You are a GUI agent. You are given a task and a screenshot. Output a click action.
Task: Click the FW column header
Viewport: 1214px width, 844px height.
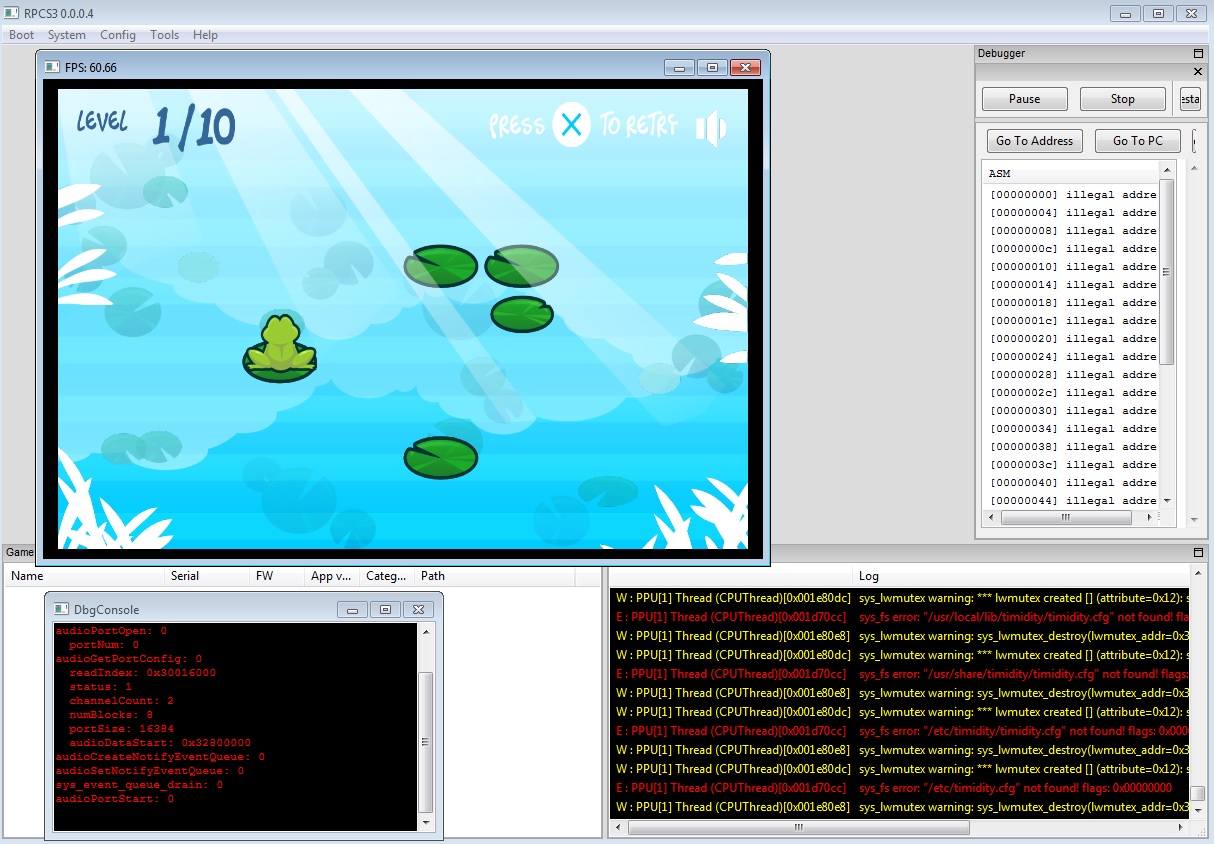coord(278,576)
